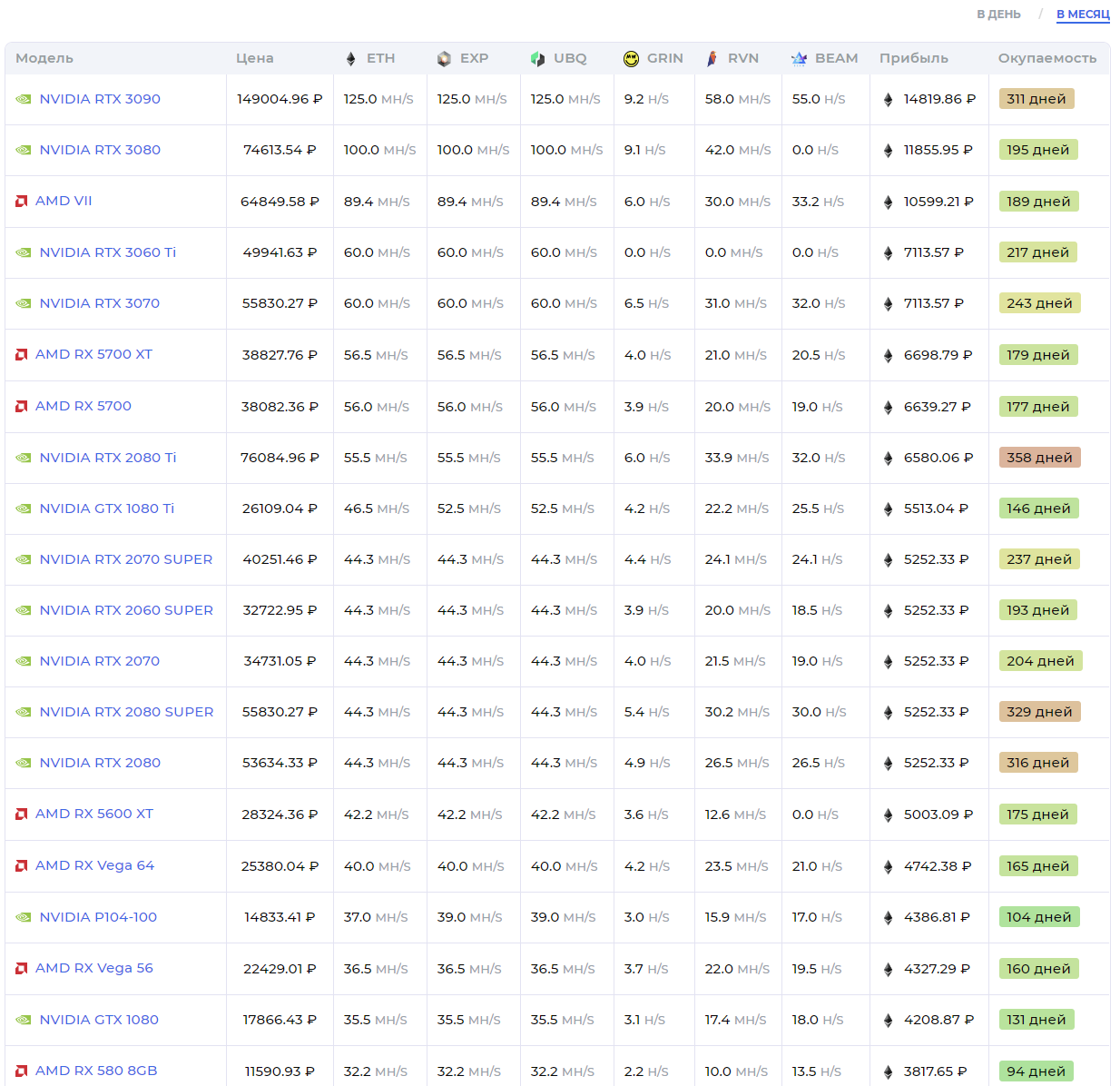Click the GRIN smiley icon in header
The image size is (1120, 1086).
tap(632, 59)
